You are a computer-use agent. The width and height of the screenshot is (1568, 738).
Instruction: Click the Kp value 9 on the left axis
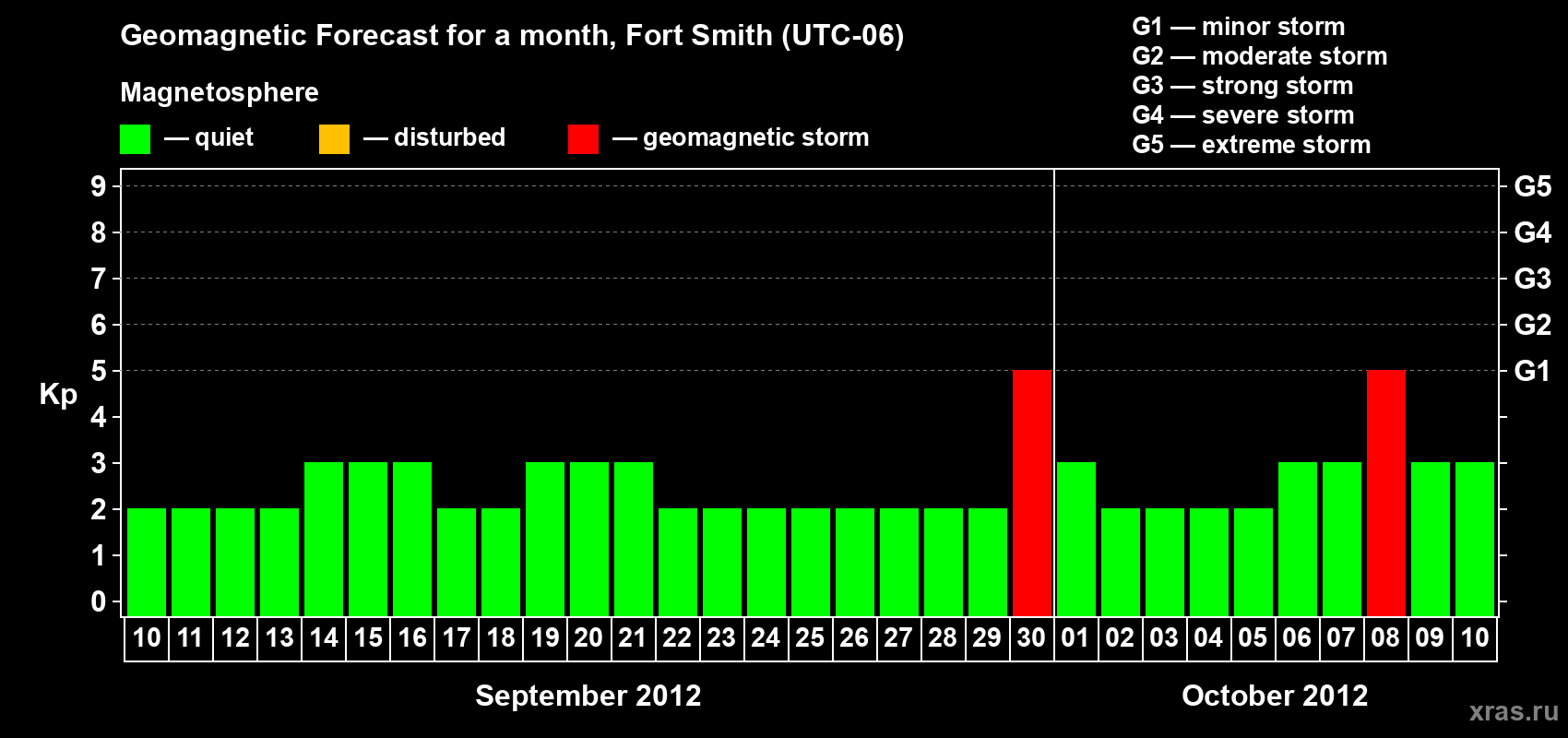(x=99, y=186)
